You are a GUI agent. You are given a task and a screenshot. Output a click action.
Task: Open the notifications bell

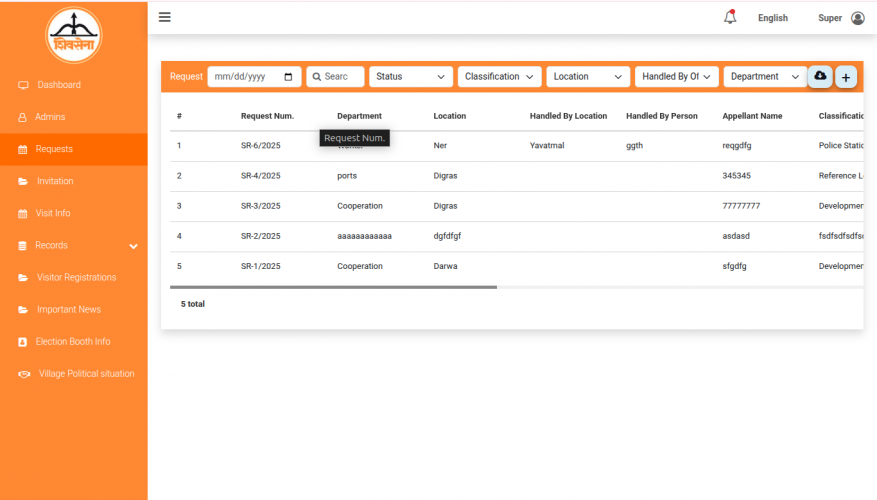[730, 17]
